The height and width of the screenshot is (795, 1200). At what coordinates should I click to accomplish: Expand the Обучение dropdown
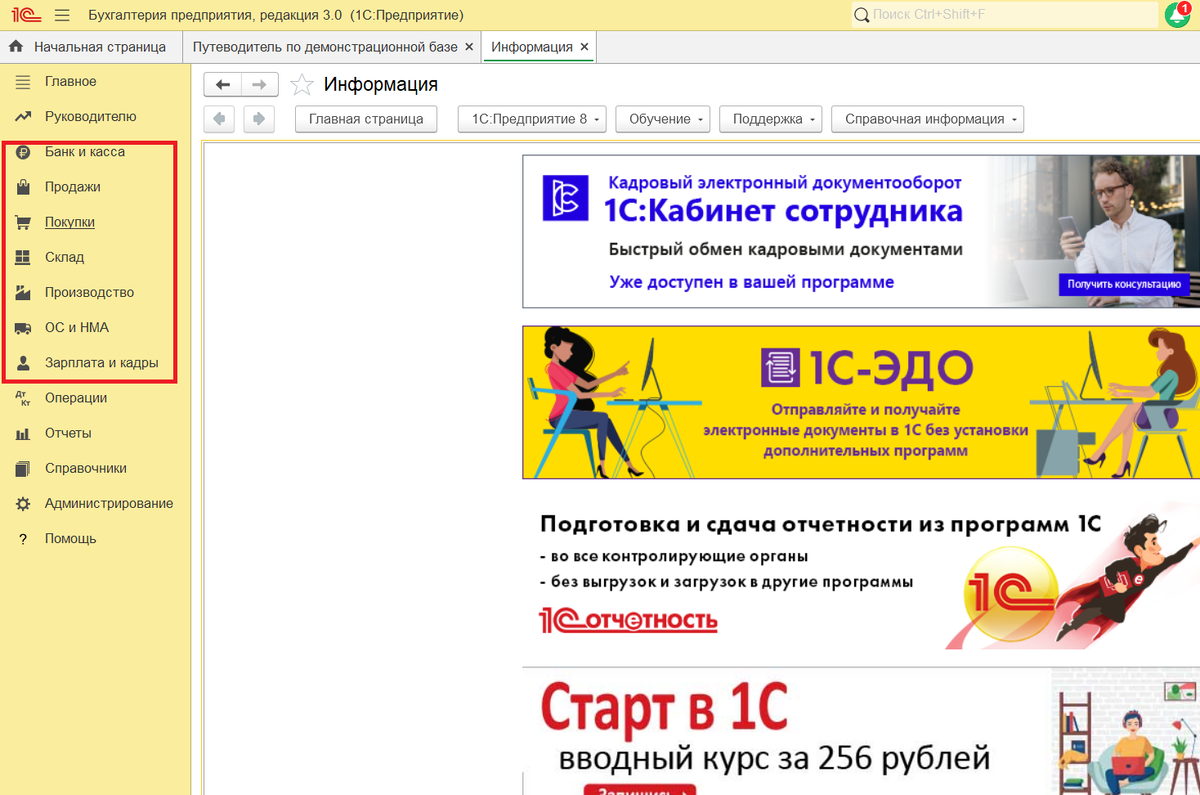pos(663,119)
